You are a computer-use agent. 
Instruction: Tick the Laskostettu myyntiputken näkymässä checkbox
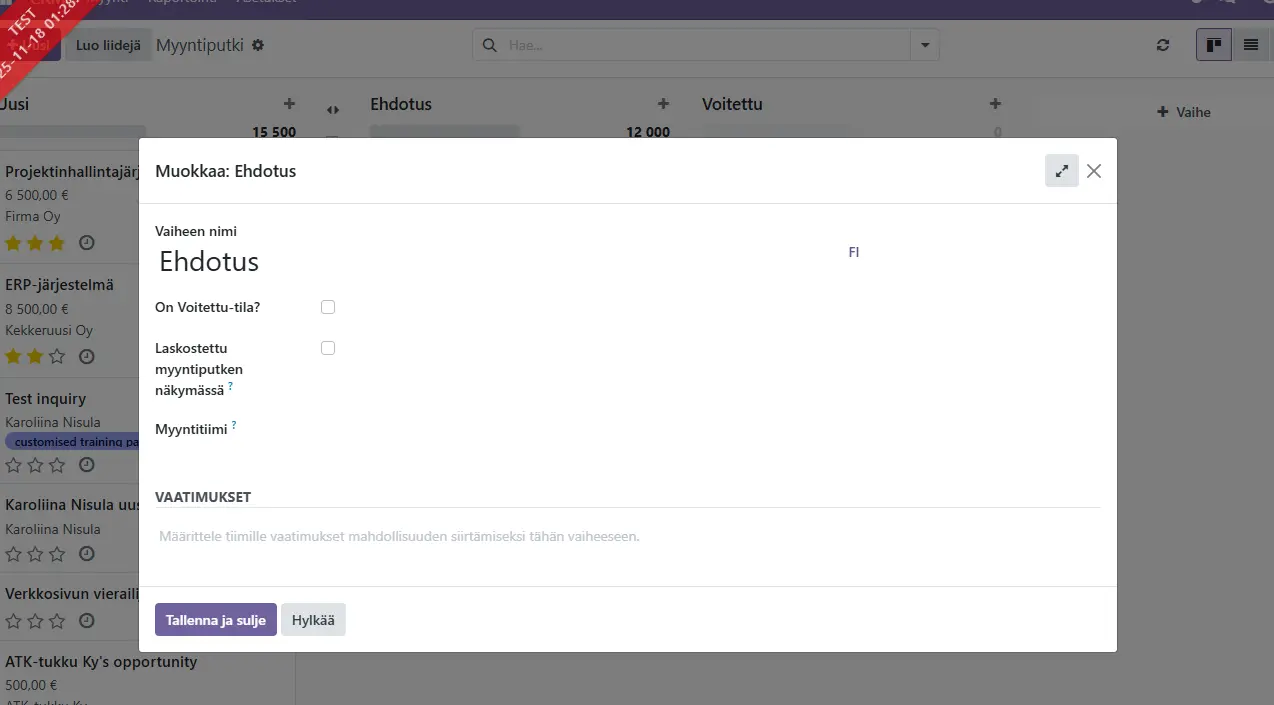click(328, 348)
